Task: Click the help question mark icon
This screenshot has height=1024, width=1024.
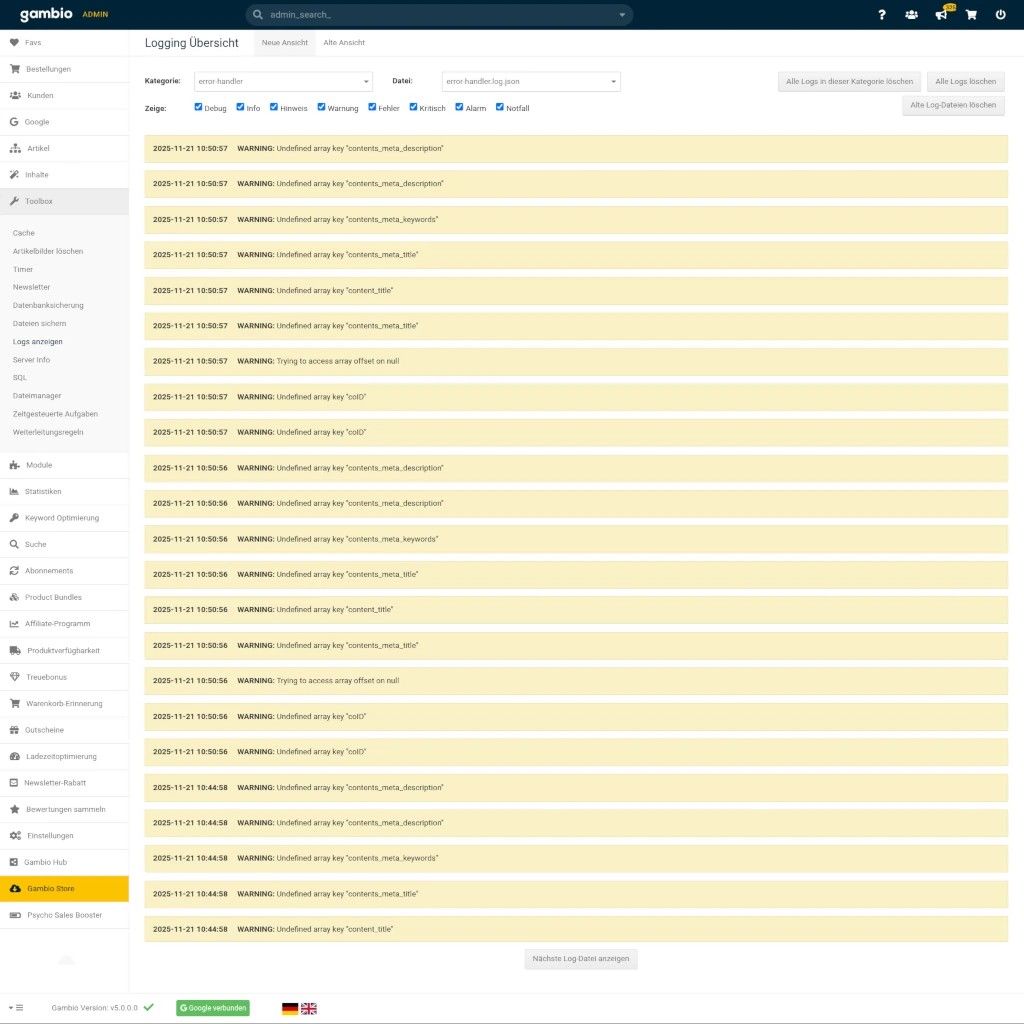Action: (x=881, y=15)
